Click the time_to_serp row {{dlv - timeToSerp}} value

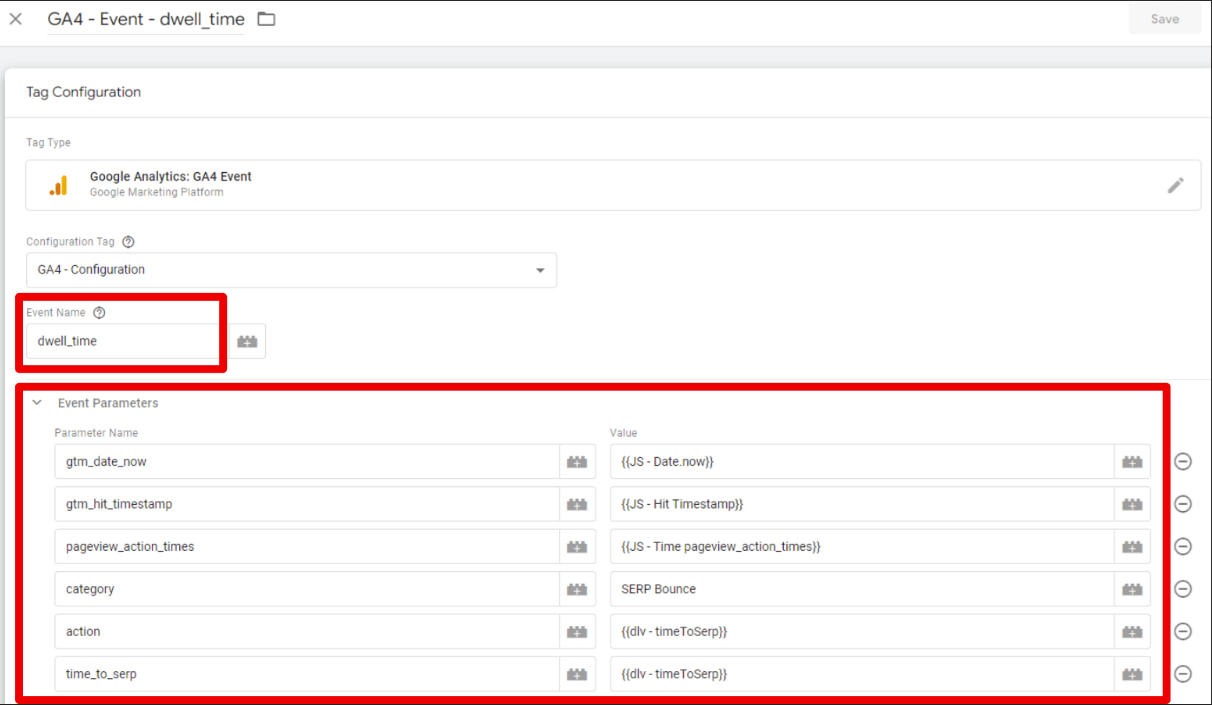pos(862,674)
